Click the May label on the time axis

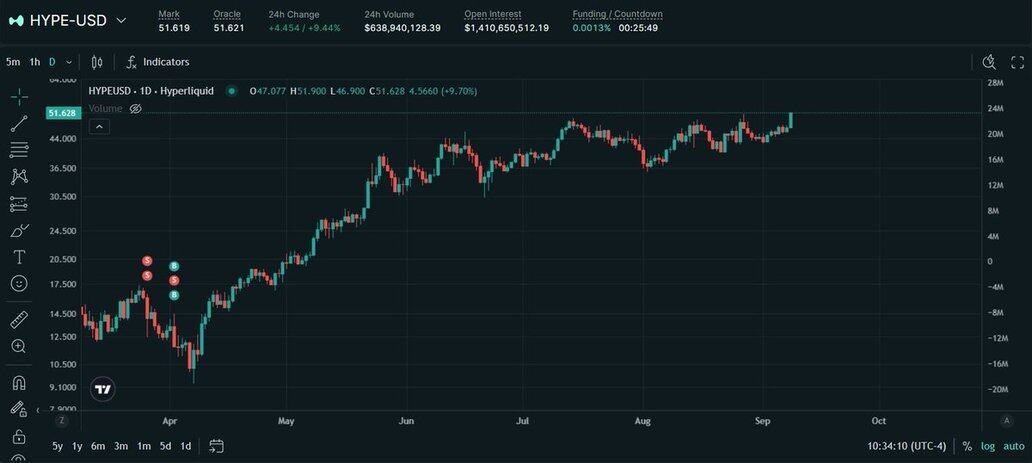[286, 421]
